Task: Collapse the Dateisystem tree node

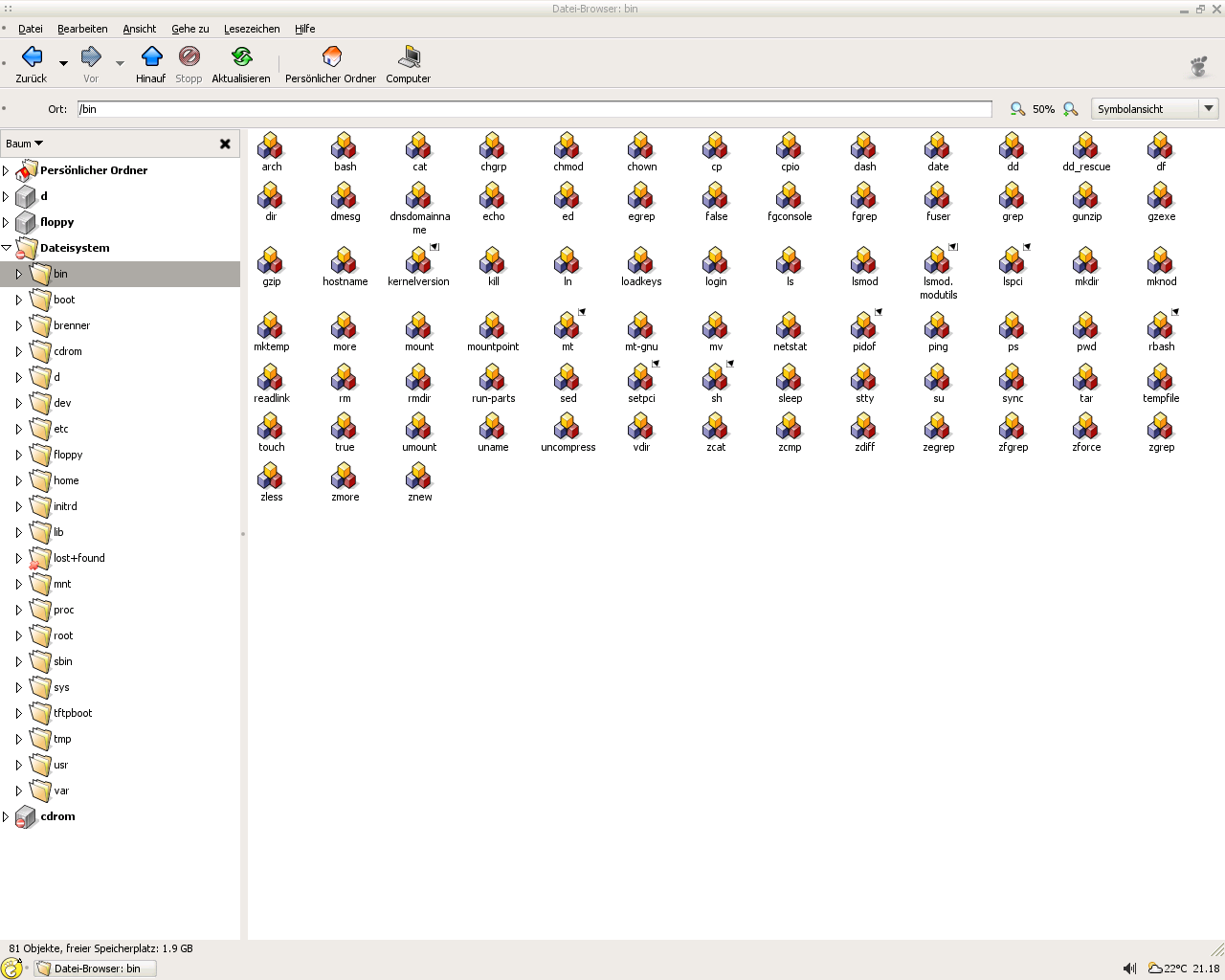Action: [7, 248]
